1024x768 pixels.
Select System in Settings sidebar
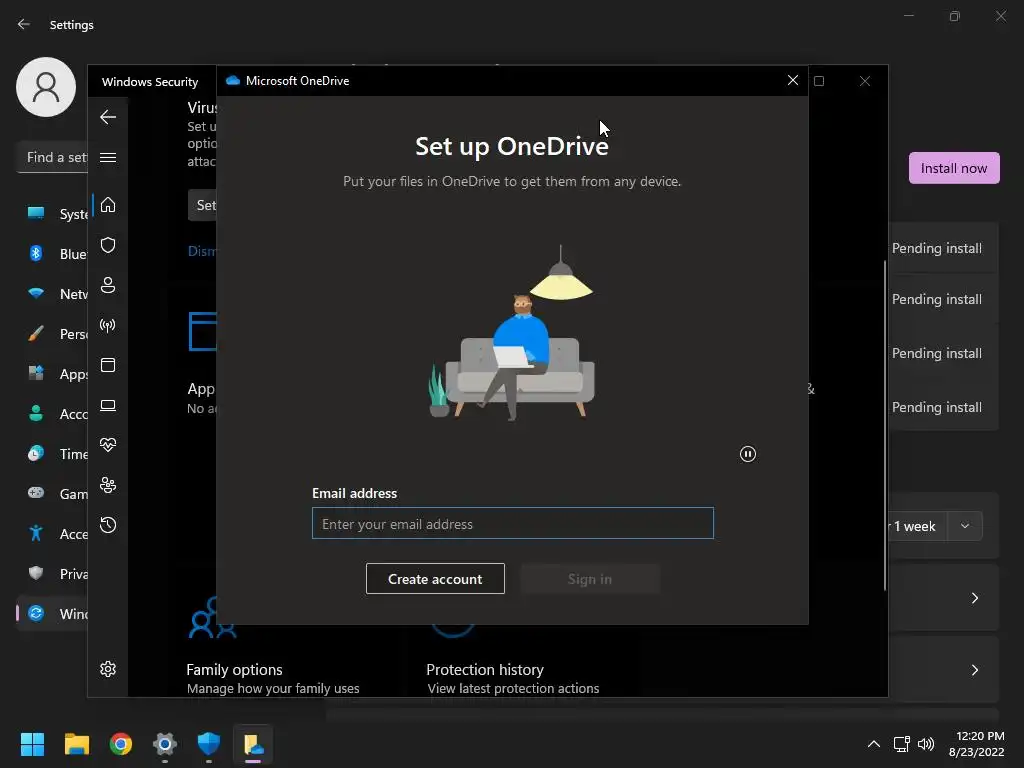[54, 214]
